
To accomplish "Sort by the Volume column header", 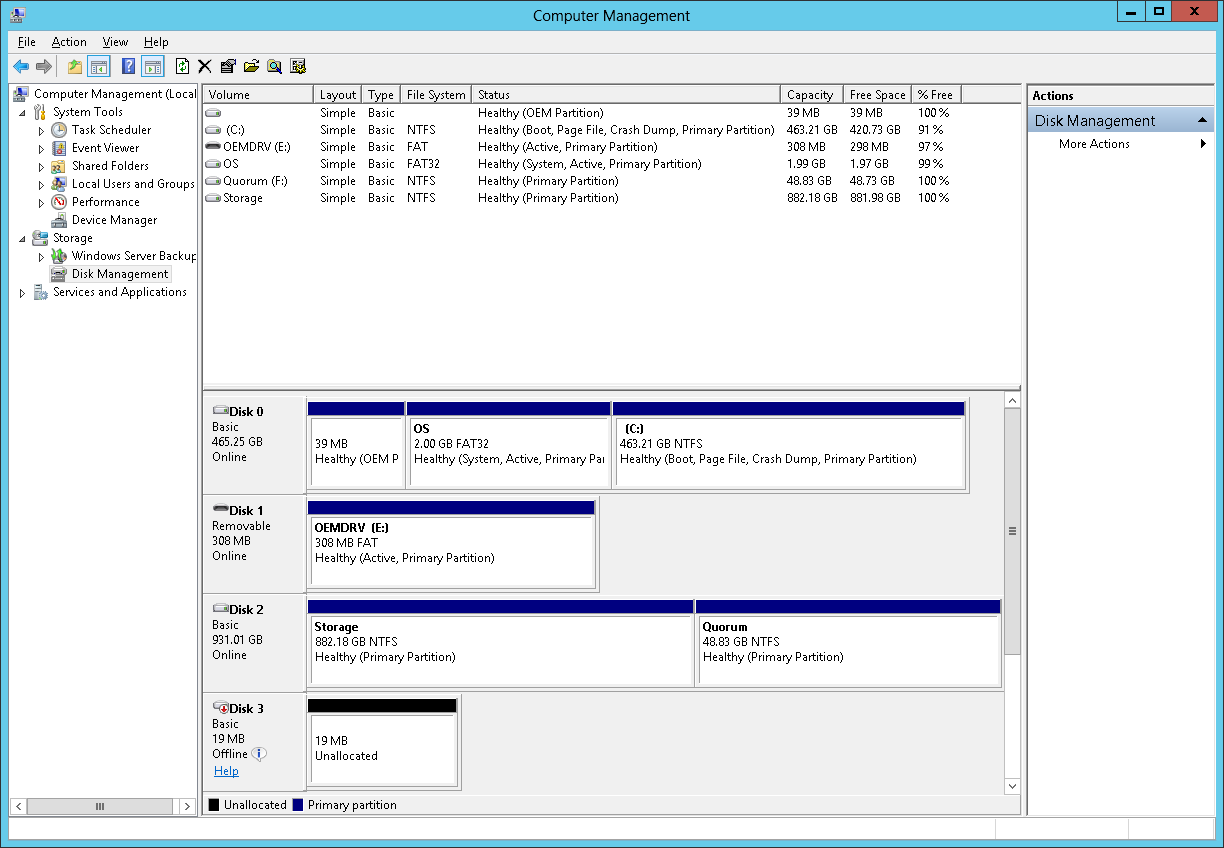I will click(x=258, y=94).
